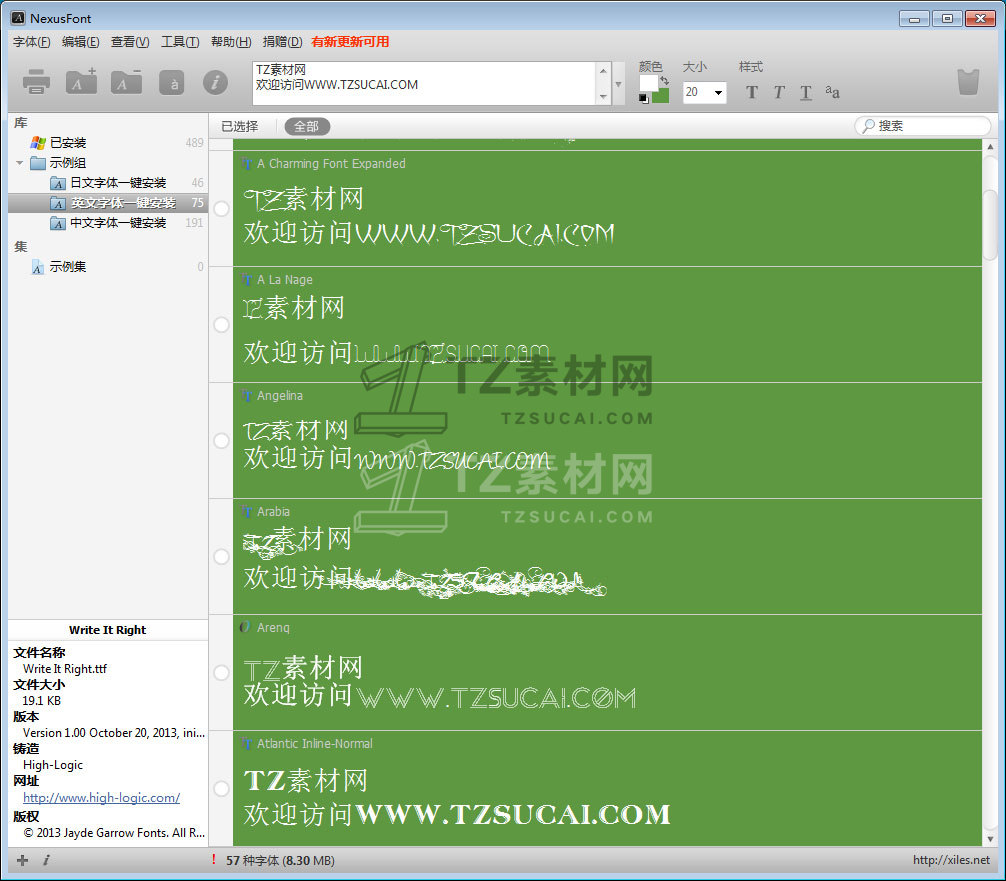This screenshot has height=881, width=1006.
Task: Click the scroll up arrow of font list
Action: point(990,146)
